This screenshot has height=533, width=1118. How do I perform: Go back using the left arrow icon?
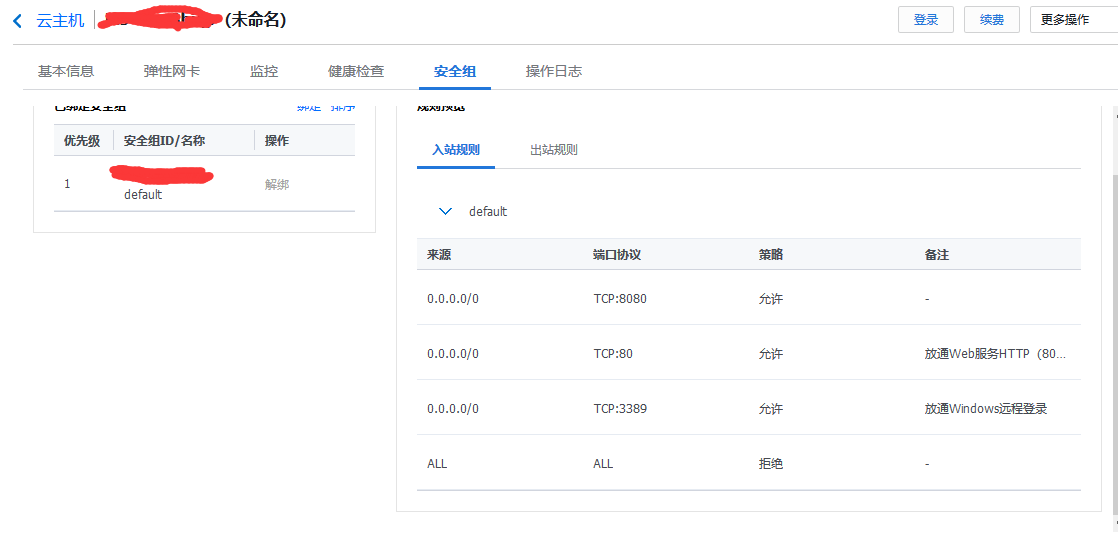[x=18, y=21]
